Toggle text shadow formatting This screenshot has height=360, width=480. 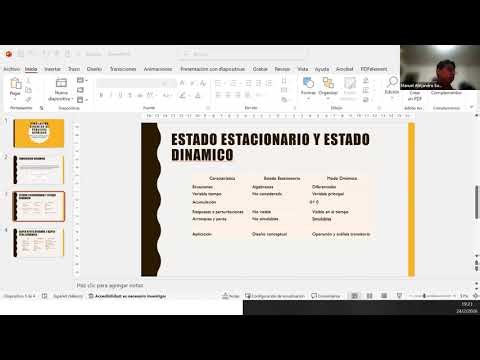130,95
